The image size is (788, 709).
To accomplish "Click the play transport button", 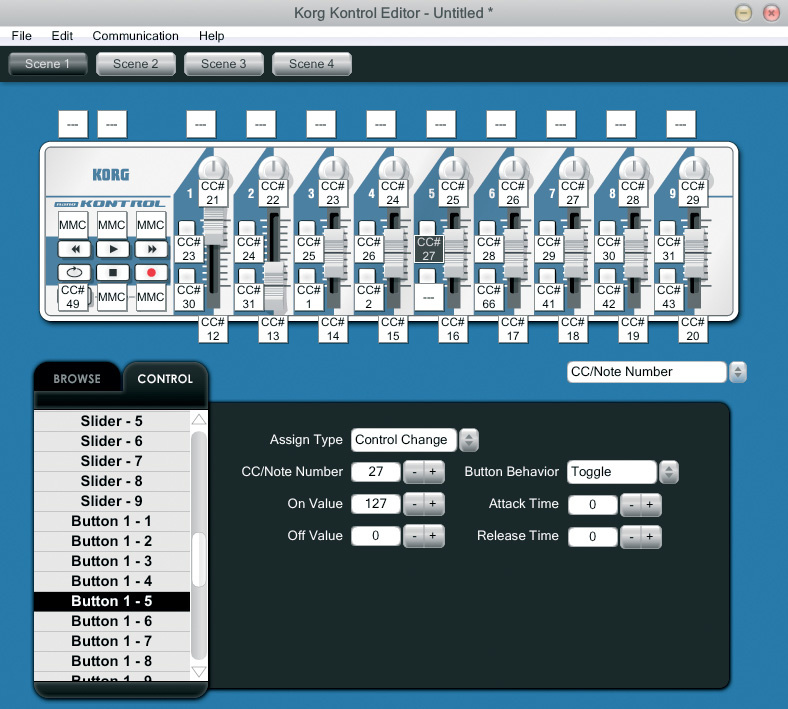I will click(113, 249).
